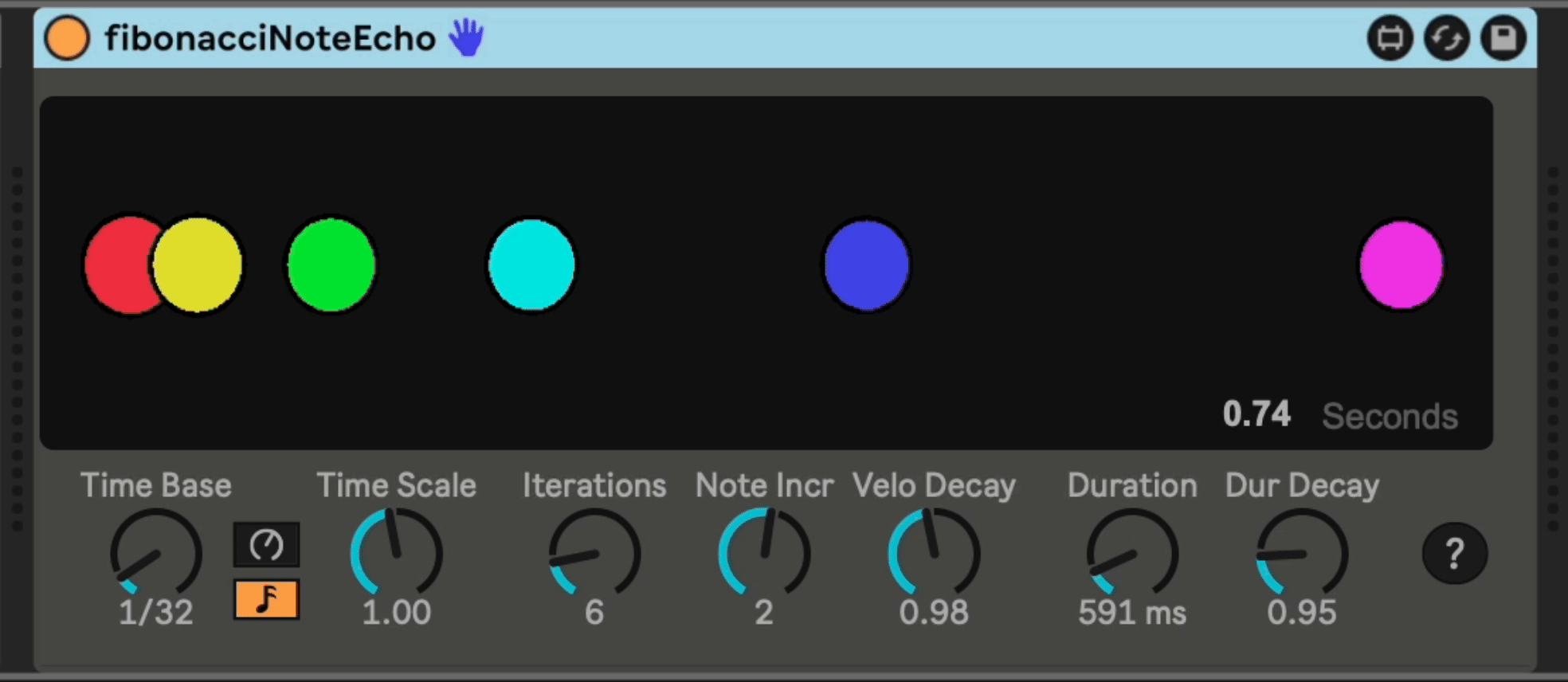The image size is (1568, 682).
Task: Select the cyan echo circle
Action: [x=531, y=265]
